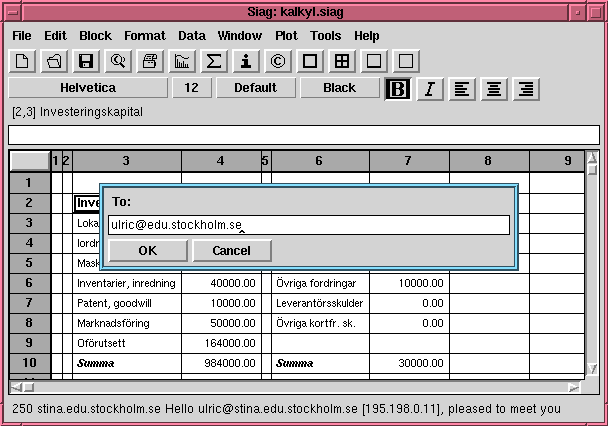Select column header 6
Image resolution: width=608 pixels, height=426 pixels.
320,161
